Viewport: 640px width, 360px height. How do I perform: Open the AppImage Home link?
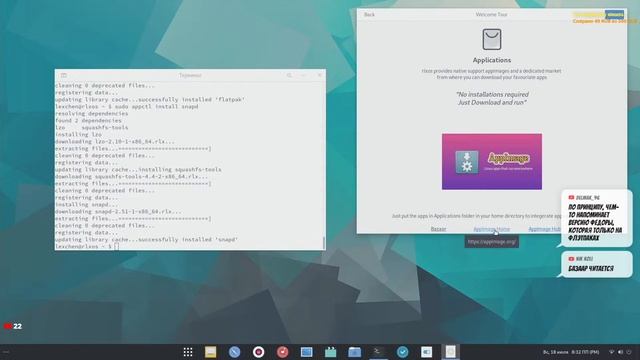click(x=491, y=229)
